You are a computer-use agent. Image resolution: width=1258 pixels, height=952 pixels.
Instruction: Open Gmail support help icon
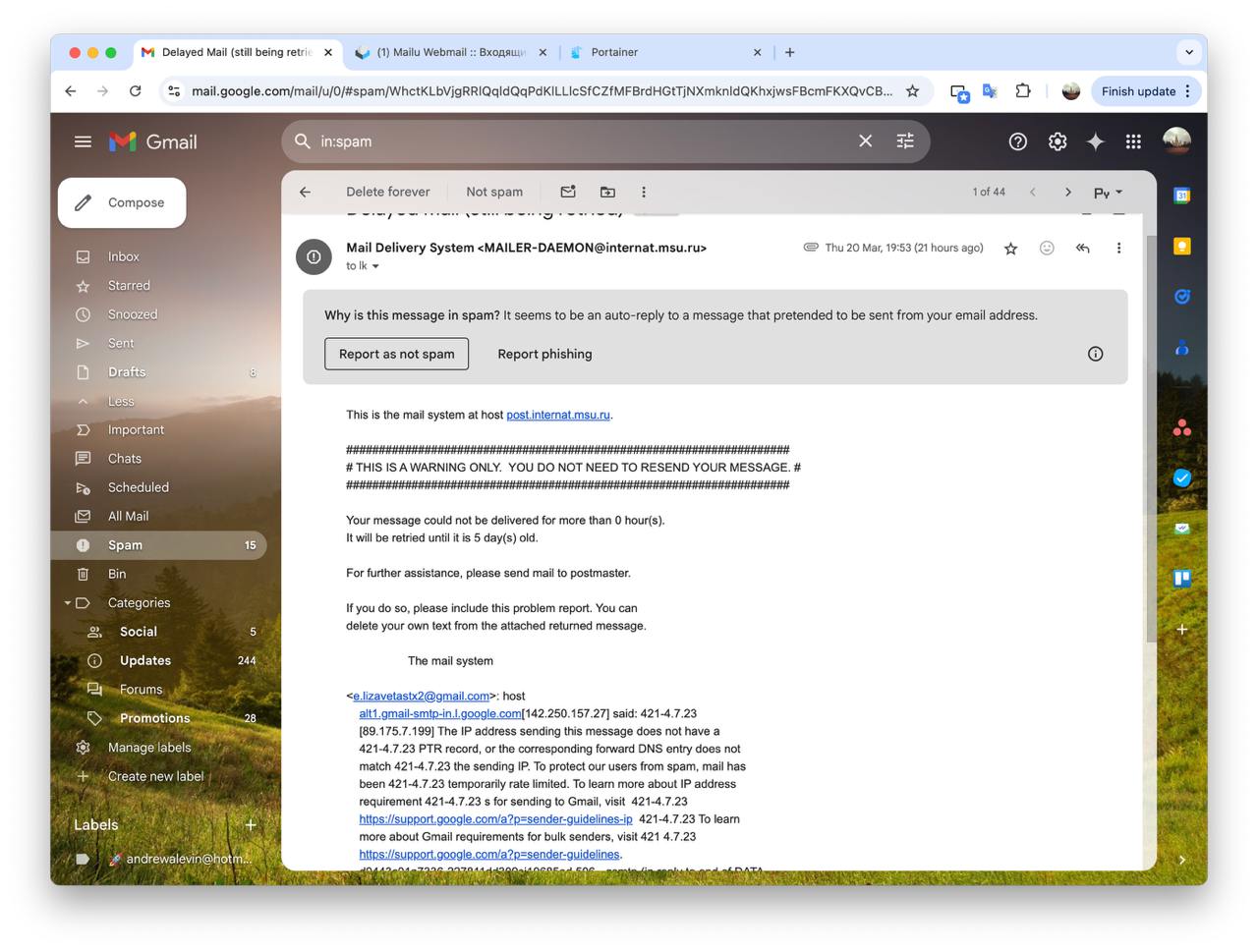[1018, 141]
